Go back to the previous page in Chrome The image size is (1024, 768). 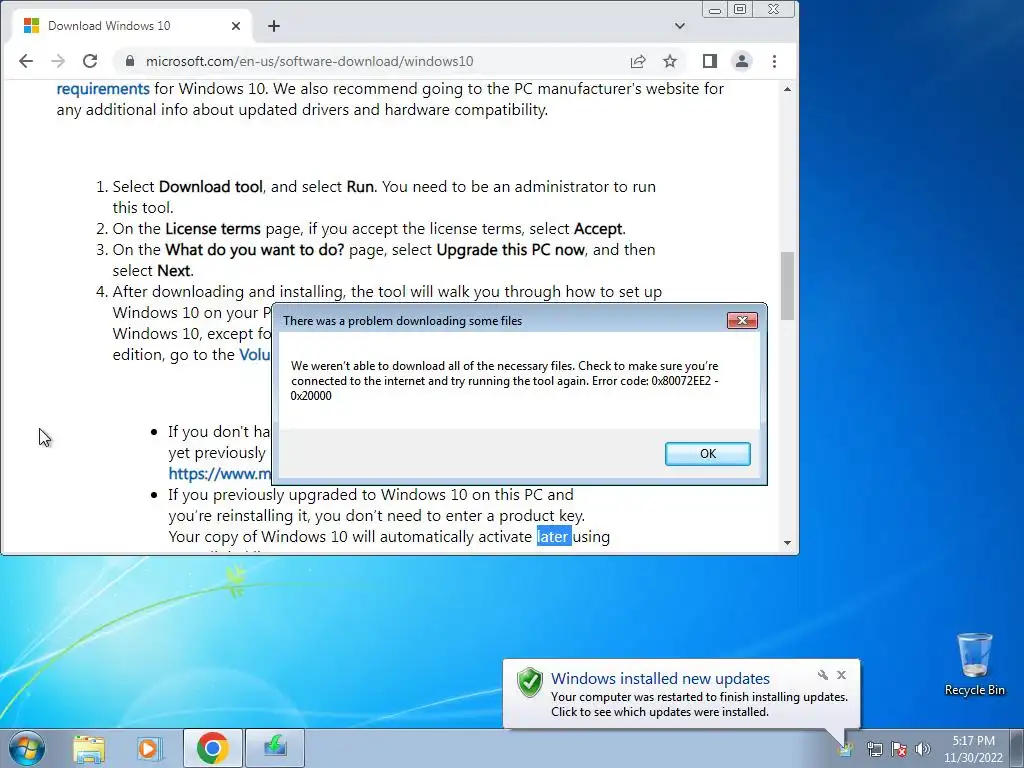25,61
